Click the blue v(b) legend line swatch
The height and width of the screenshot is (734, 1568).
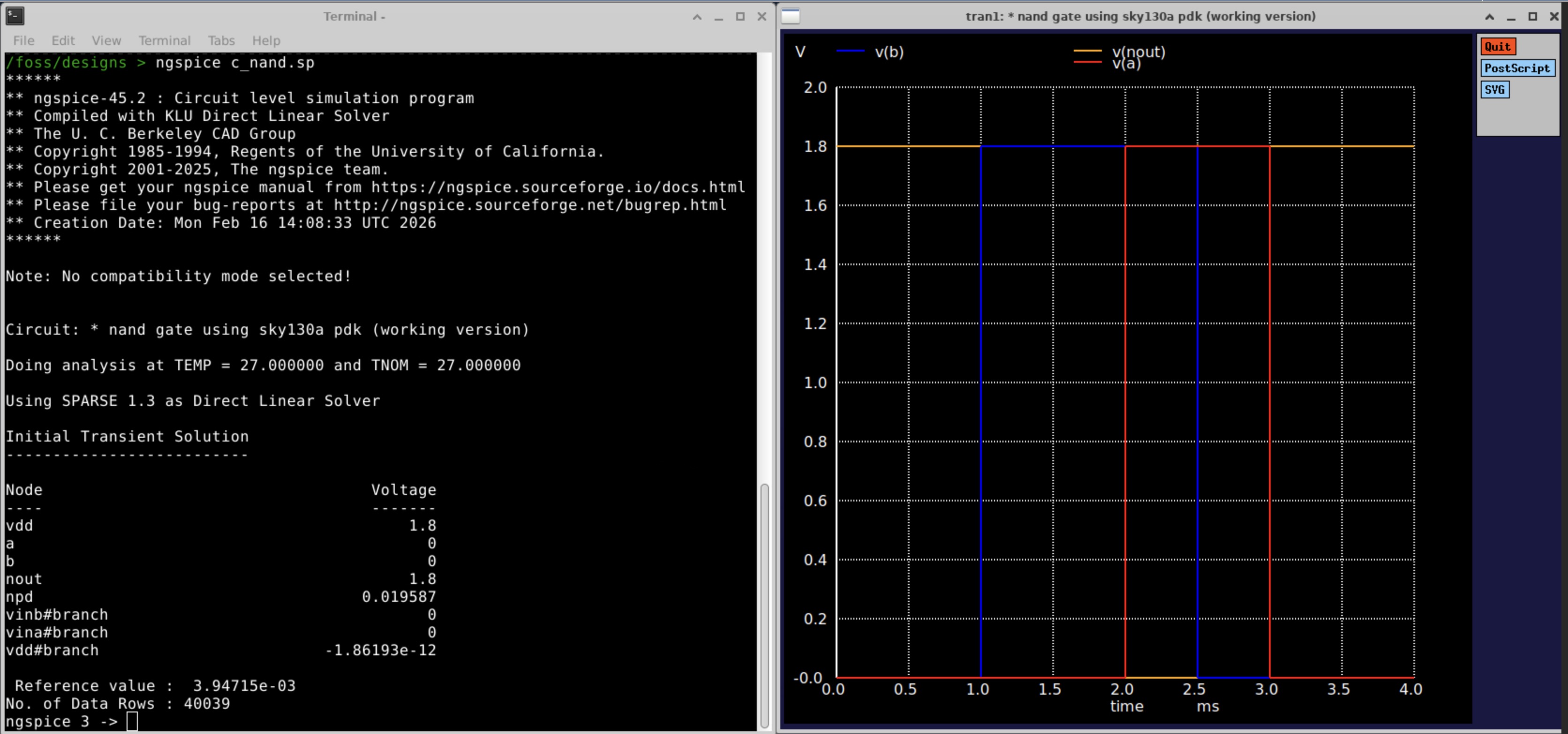pyautogui.click(x=850, y=51)
